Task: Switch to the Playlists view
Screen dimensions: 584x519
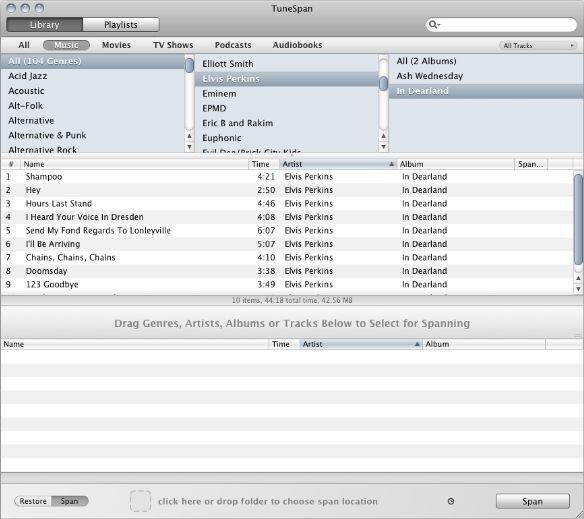Action: [121, 25]
